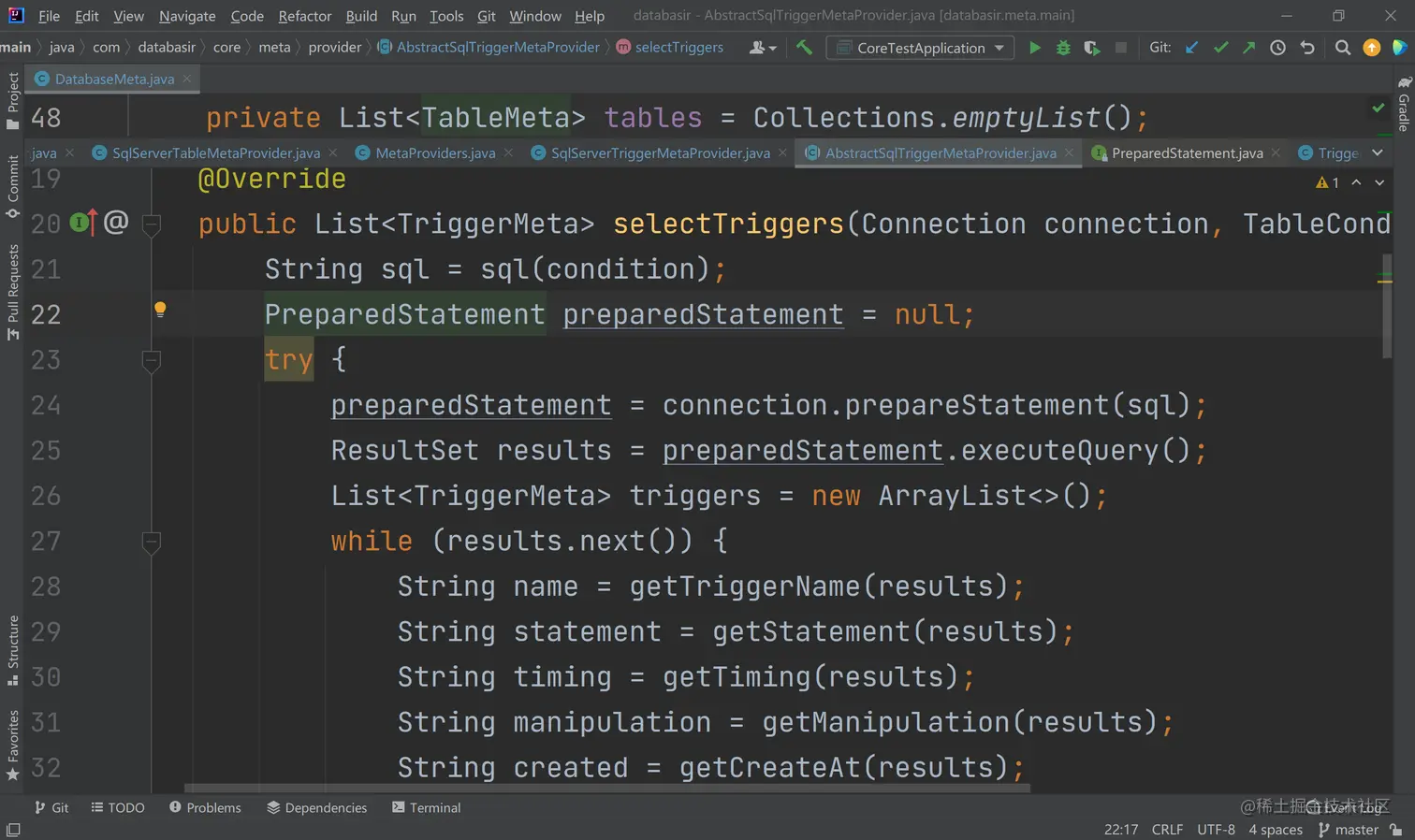Change indentation via 4 spaces widget
The height and width of the screenshot is (840, 1415).
click(x=1275, y=830)
